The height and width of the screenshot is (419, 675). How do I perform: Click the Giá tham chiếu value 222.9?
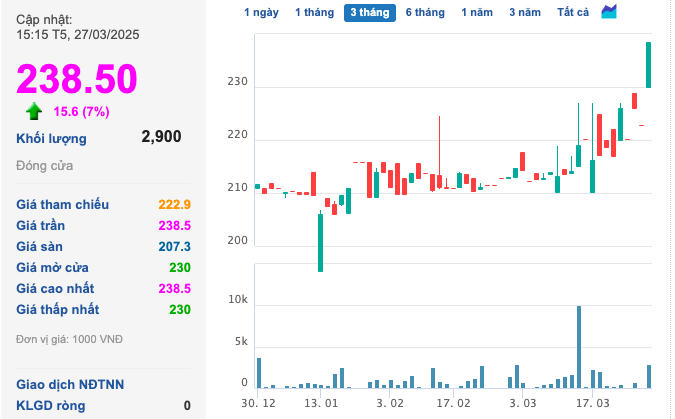(x=174, y=204)
